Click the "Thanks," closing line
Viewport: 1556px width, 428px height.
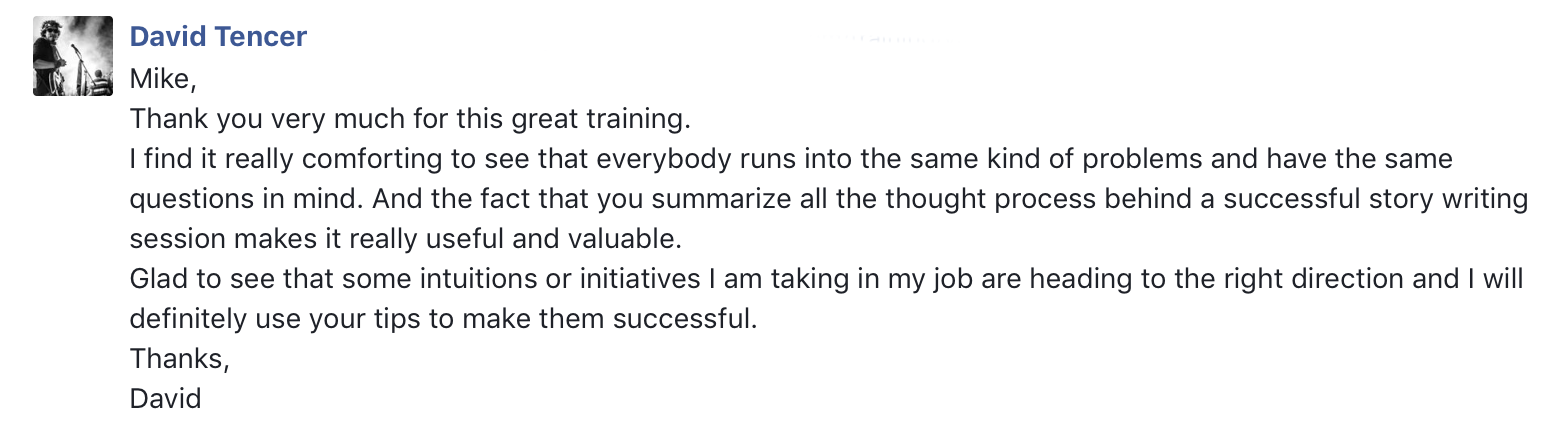pos(180,360)
